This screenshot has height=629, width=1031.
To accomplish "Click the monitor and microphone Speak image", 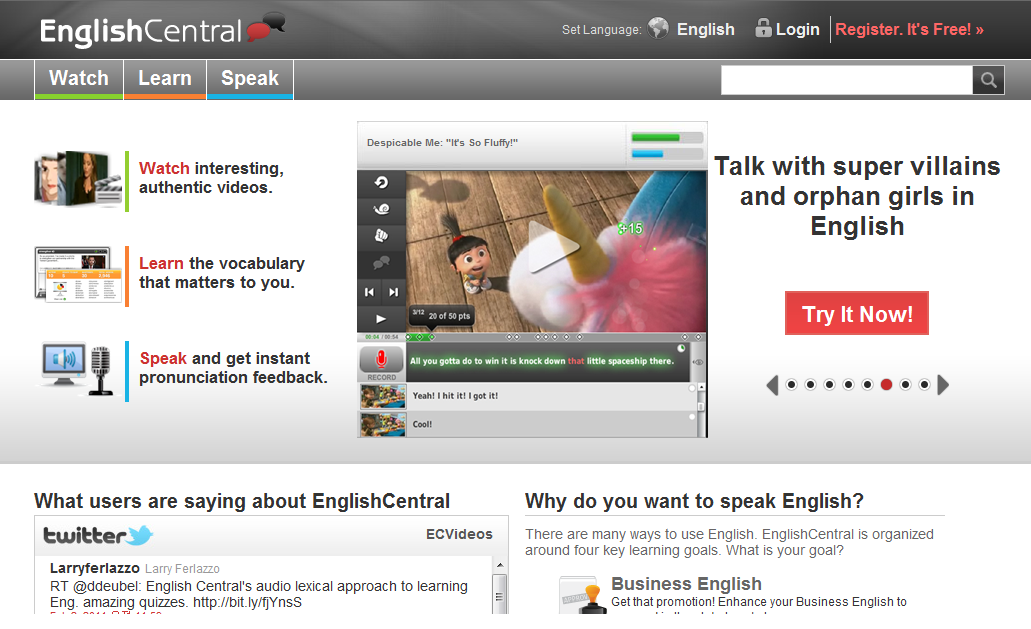I will [x=78, y=368].
